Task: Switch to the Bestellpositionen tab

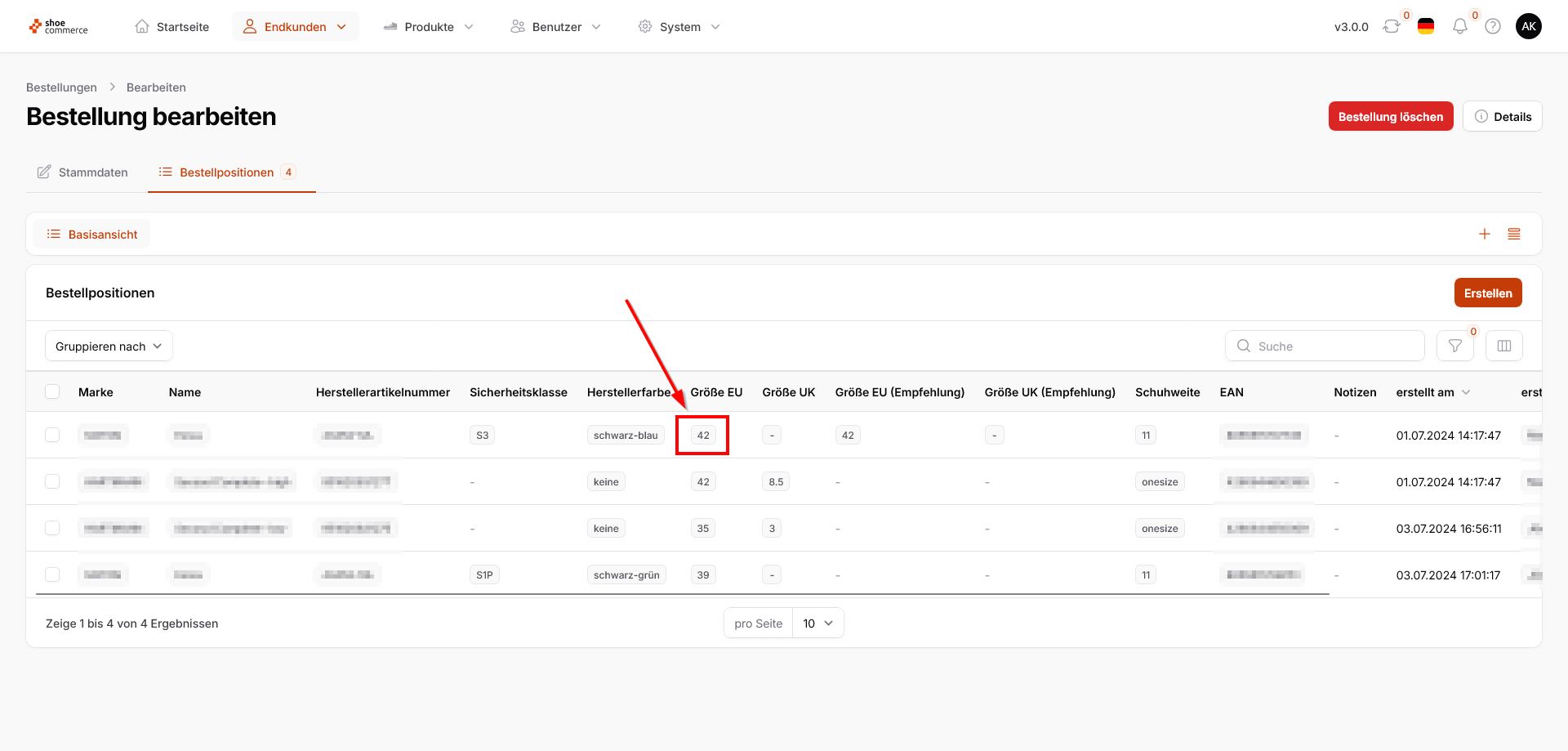Action: [x=232, y=172]
